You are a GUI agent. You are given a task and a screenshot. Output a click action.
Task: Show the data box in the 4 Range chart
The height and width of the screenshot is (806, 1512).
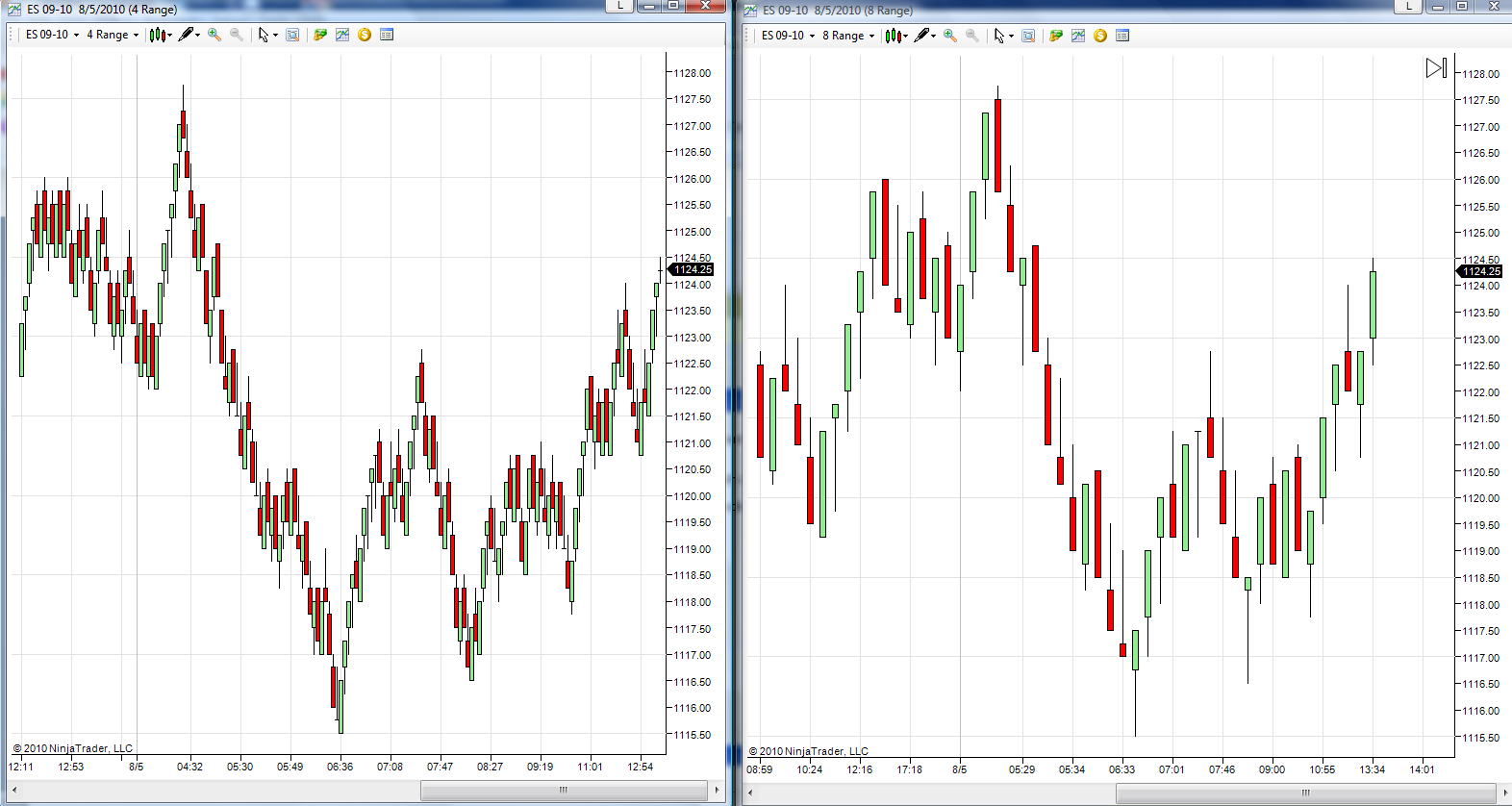click(x=292, y=35)
